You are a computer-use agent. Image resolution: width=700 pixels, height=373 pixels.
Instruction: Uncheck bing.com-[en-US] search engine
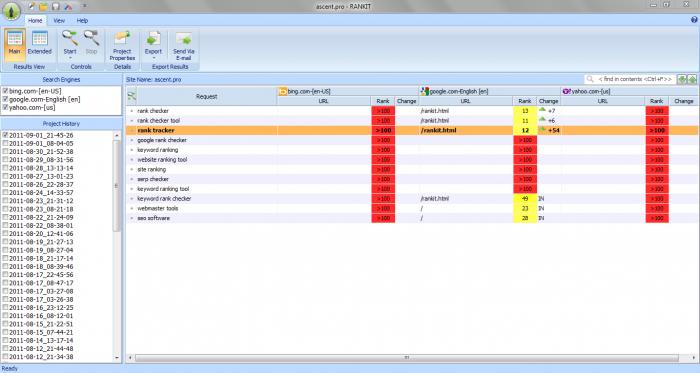[x=5, y=91]
